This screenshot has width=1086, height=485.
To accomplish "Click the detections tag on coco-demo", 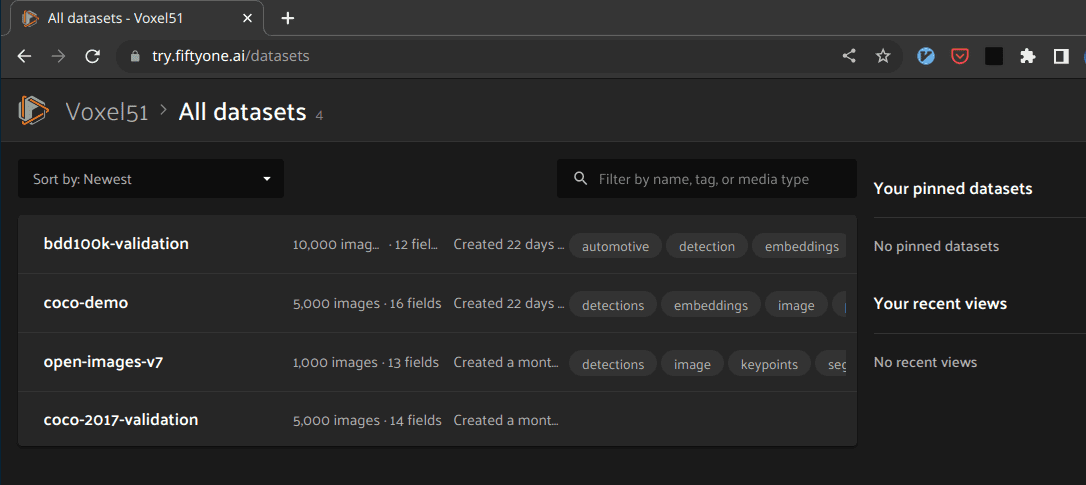I will coord(613,305).
